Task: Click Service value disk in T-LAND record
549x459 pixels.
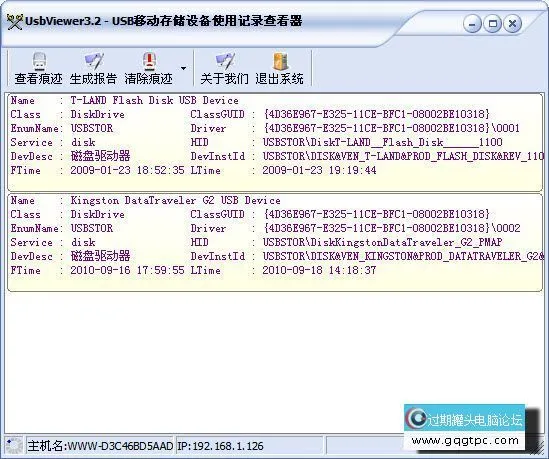Action: [83, 142]
